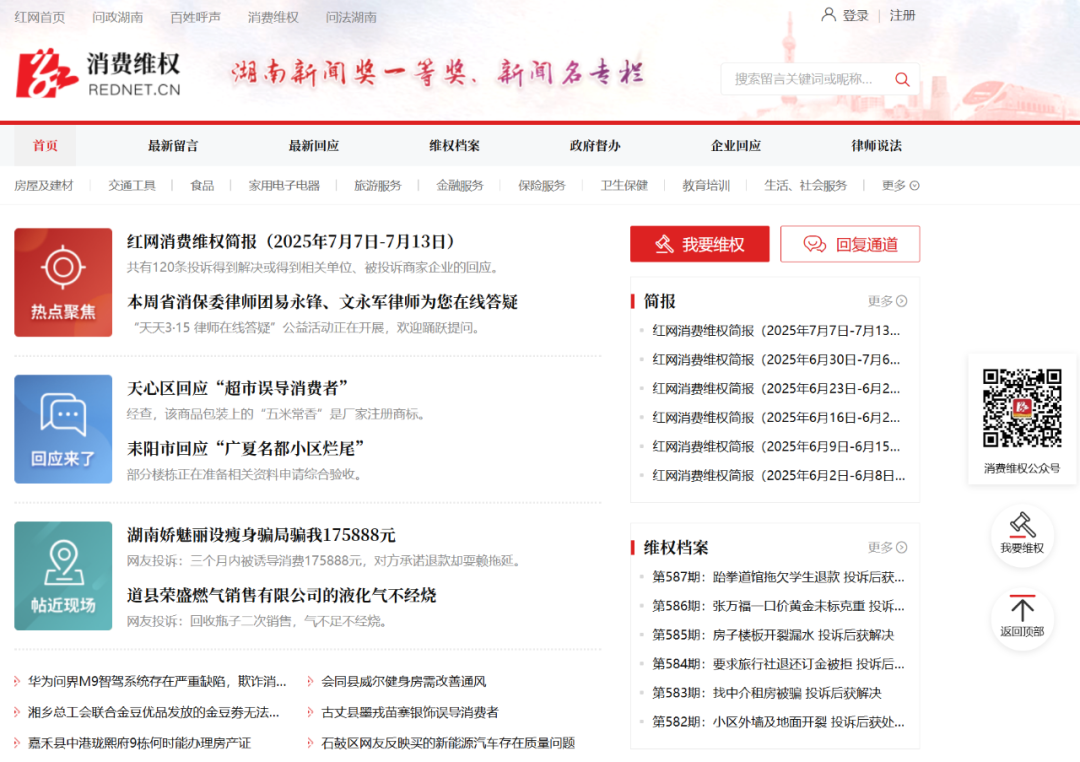Open the 天心区回应“超市误导消费者” headline
Image resolution: width=1080 pixels, height=762 pixels.
[x=238, y=388]
